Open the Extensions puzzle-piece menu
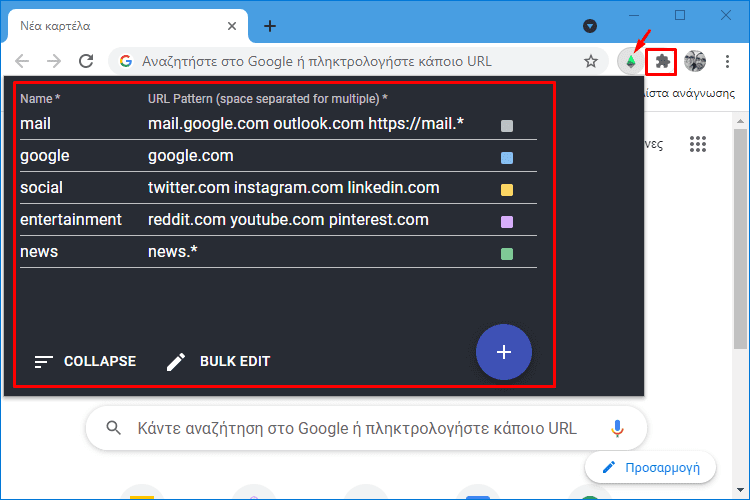The width and height of the screenshot is (750, 500). [662, 62]
